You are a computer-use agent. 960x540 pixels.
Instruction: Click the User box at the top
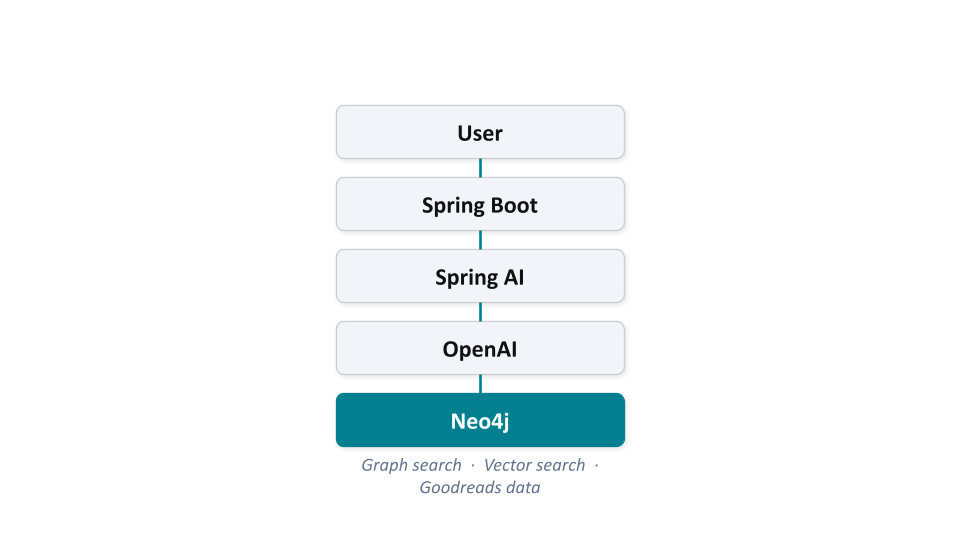480,132
